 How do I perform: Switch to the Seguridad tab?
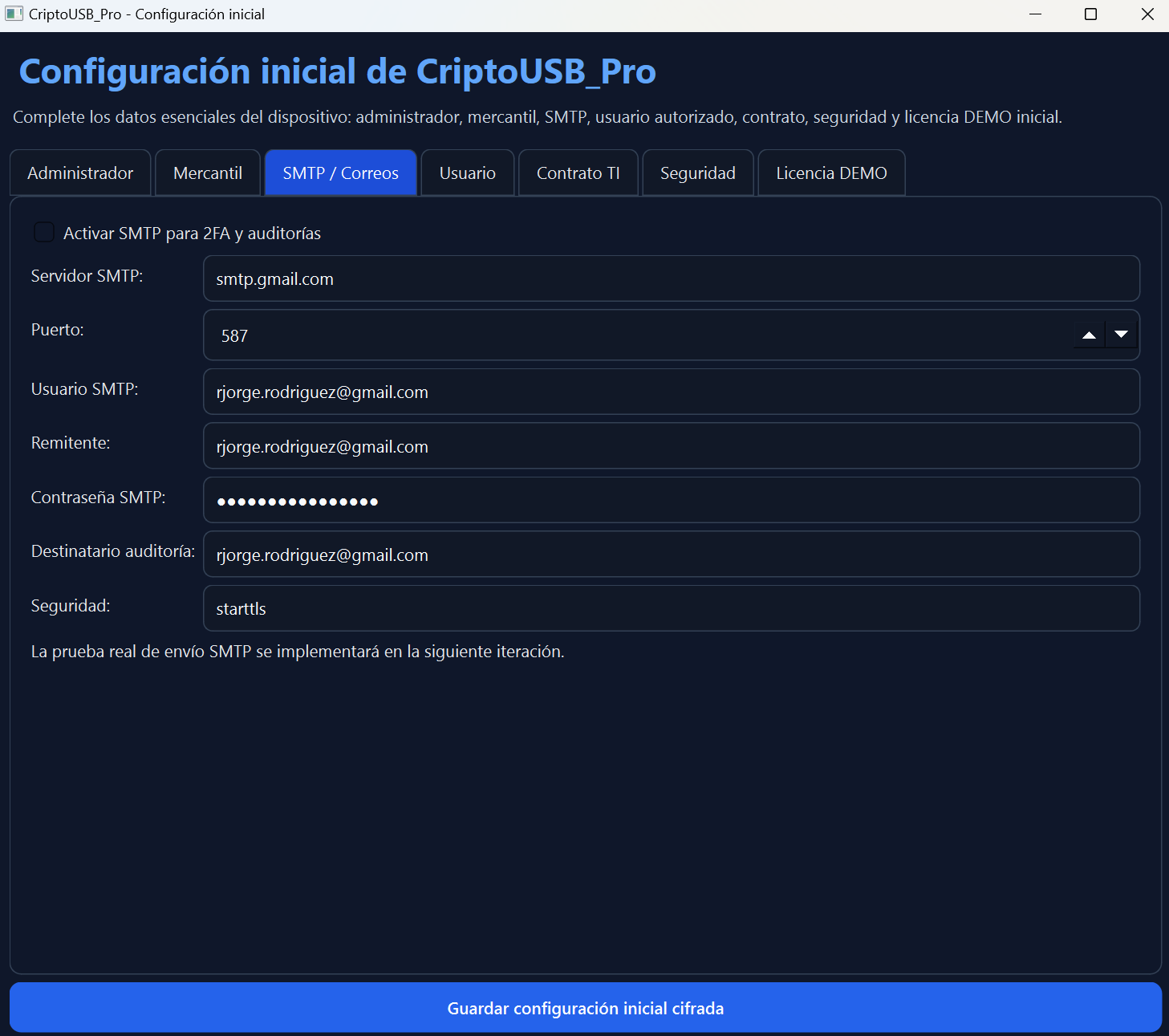[698, 173]
